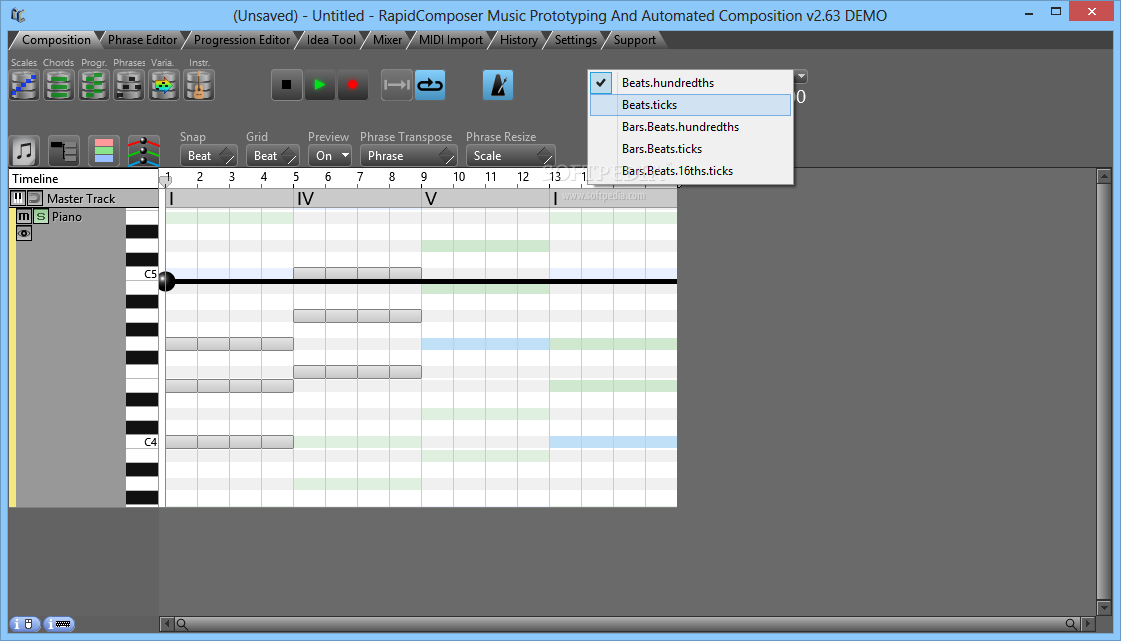This screenshot has height=641, width=1121.
Task: Choose Bars.Beats.ticks time format
Action: pyautogui.click(x=691, y=149)
